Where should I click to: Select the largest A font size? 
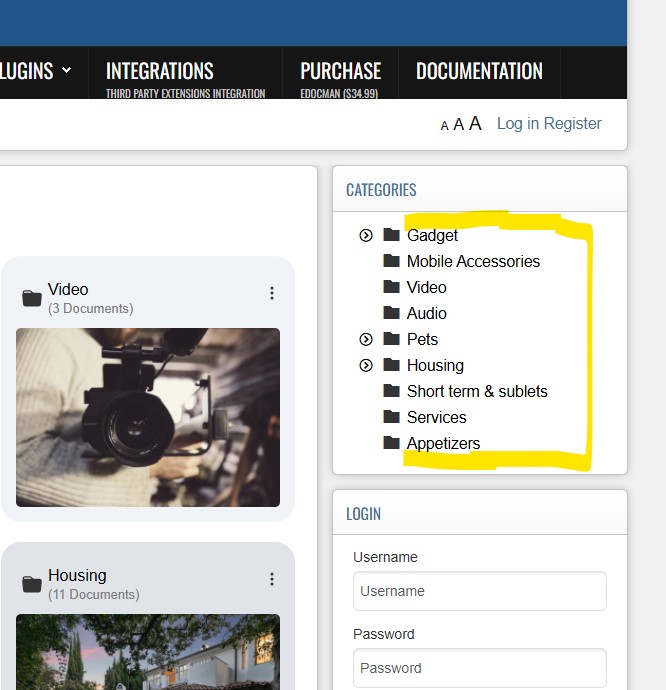pyautogui.click(x=475, y=123)
